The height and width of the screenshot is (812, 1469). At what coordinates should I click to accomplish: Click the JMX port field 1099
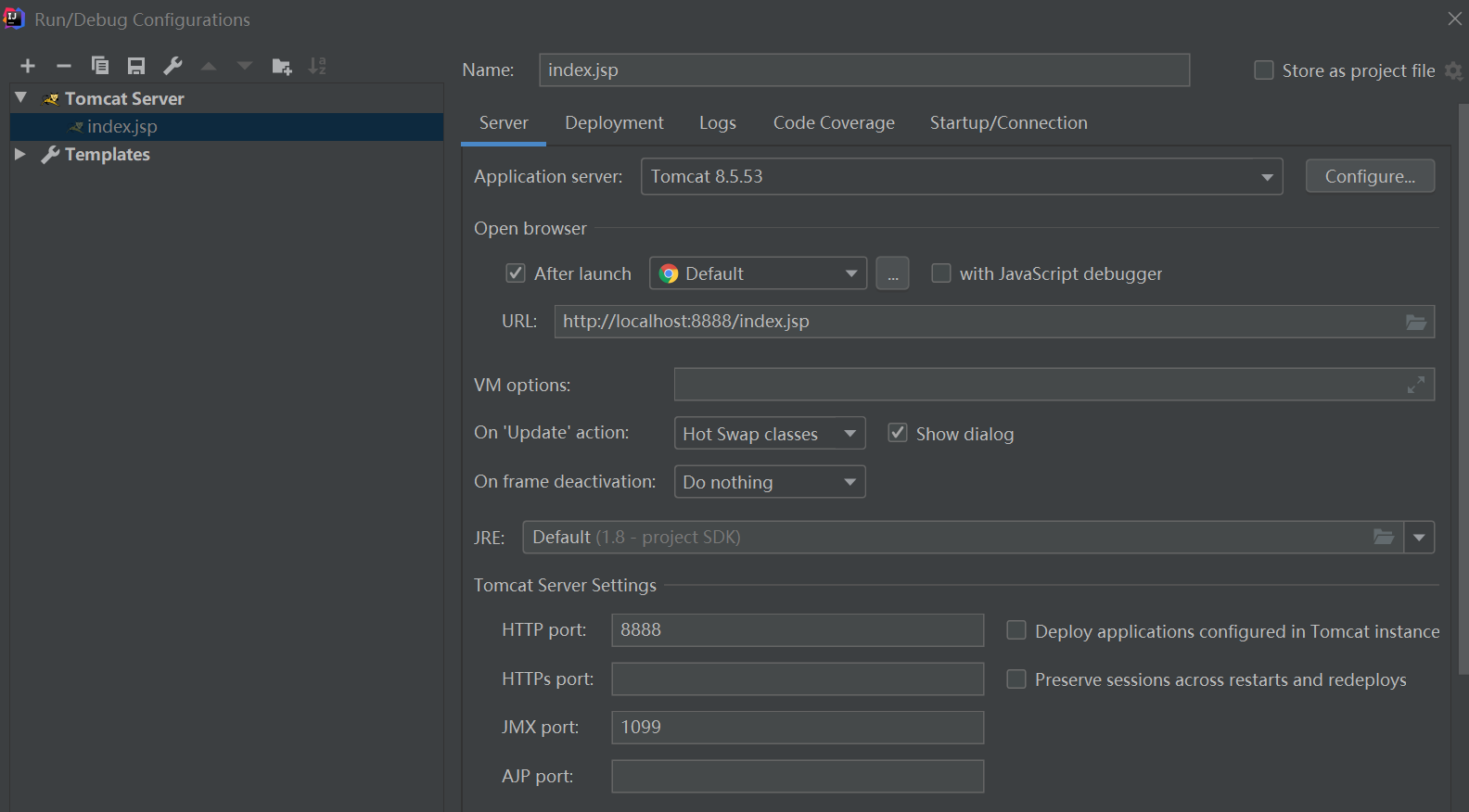tap(798, 728)
